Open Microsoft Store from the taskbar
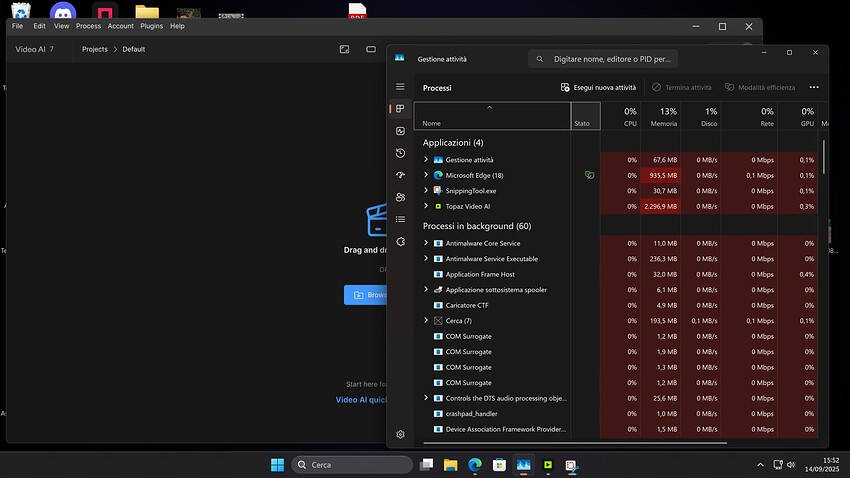 499,465
